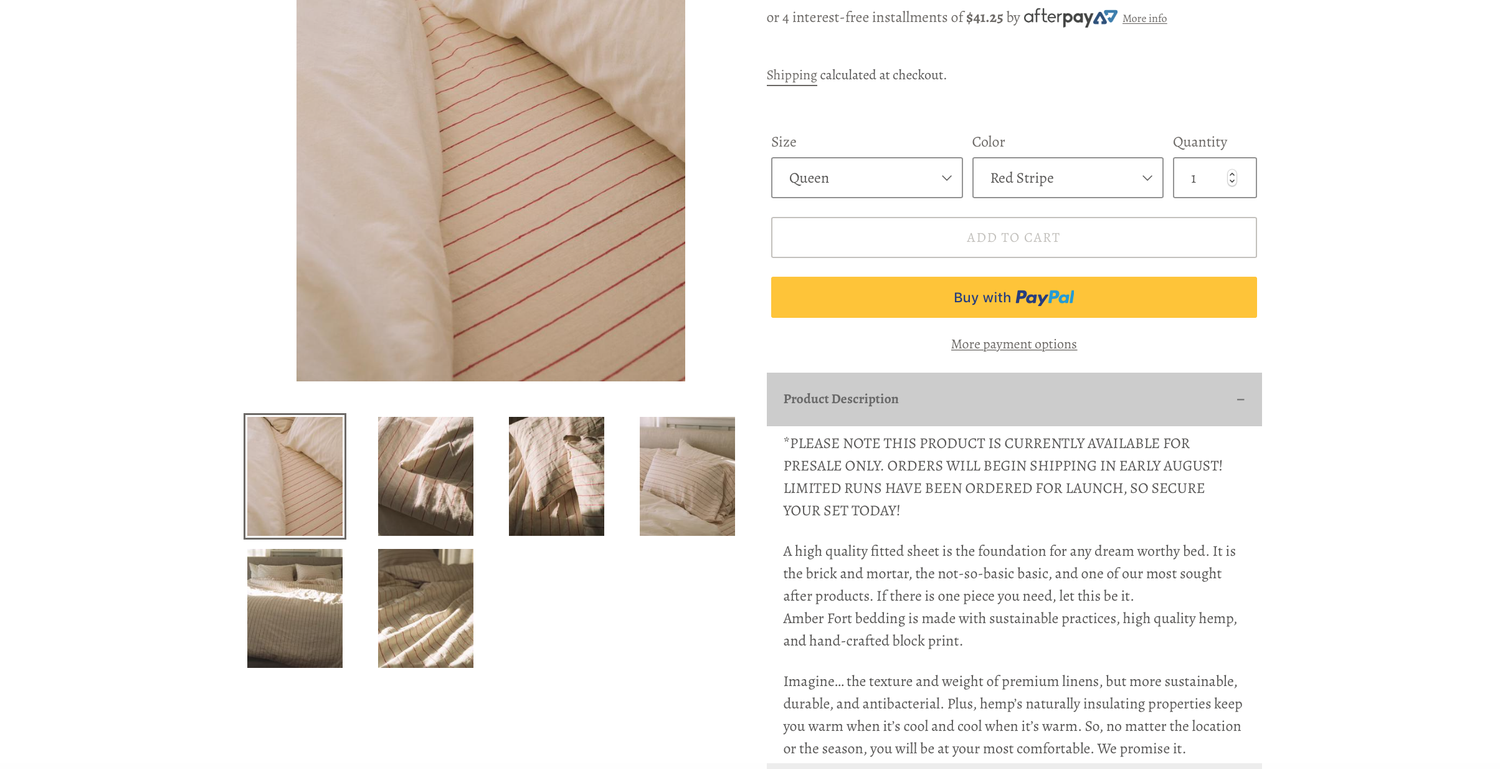This screenshot has width=1500, height=769.
Task: Select sixth thumbnail of rumpled striped sheets
Action: click(x=426, y=608)
